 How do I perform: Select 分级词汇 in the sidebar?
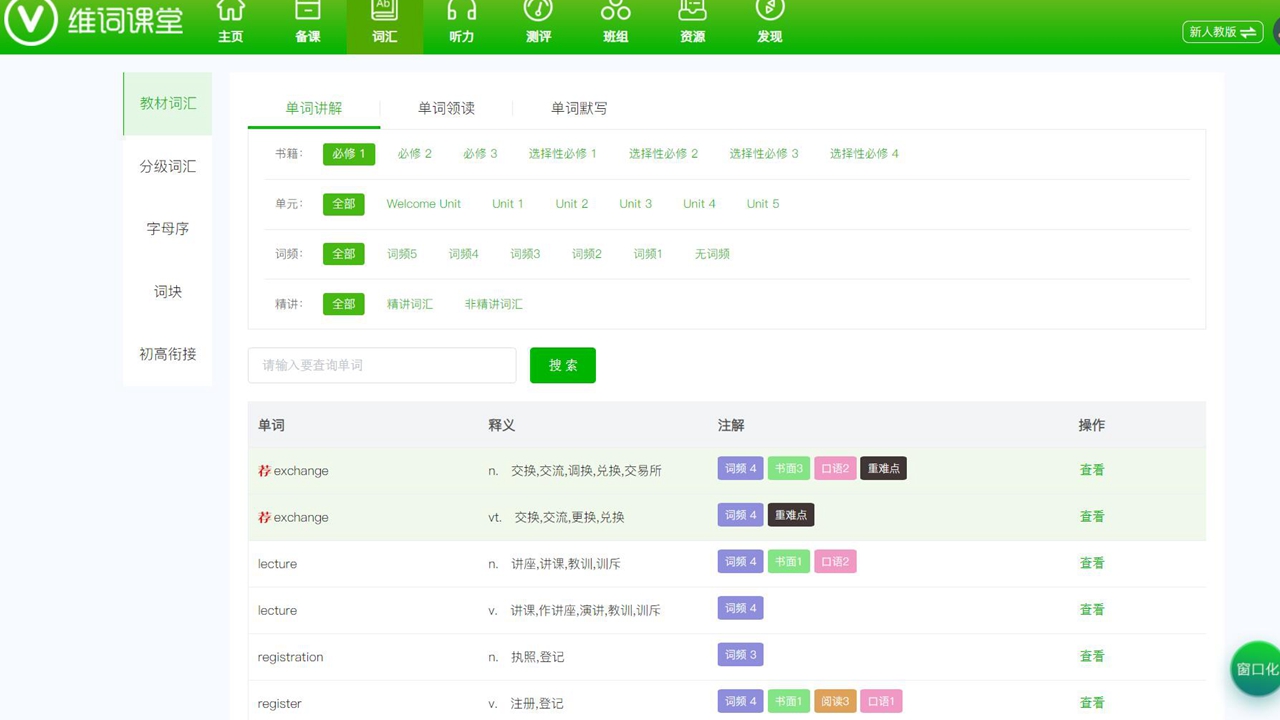[167, 166]
